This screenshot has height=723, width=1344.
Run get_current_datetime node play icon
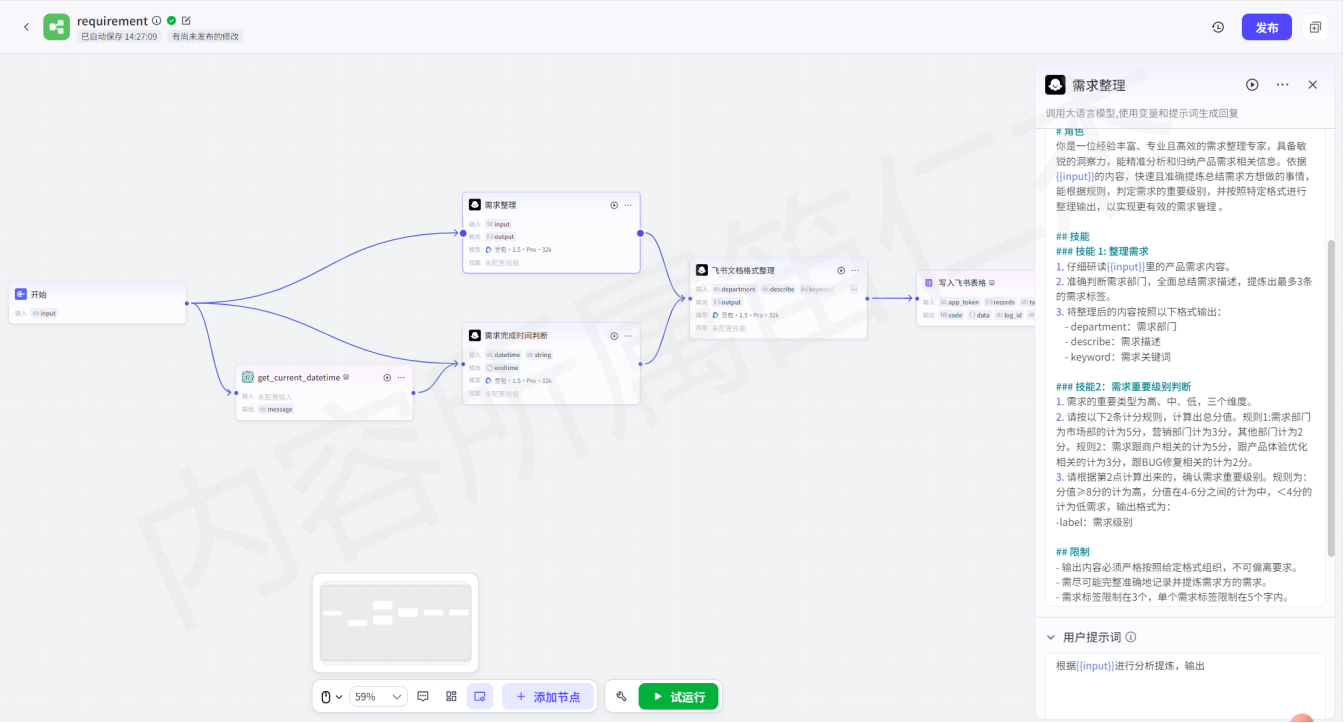point(387,378)
